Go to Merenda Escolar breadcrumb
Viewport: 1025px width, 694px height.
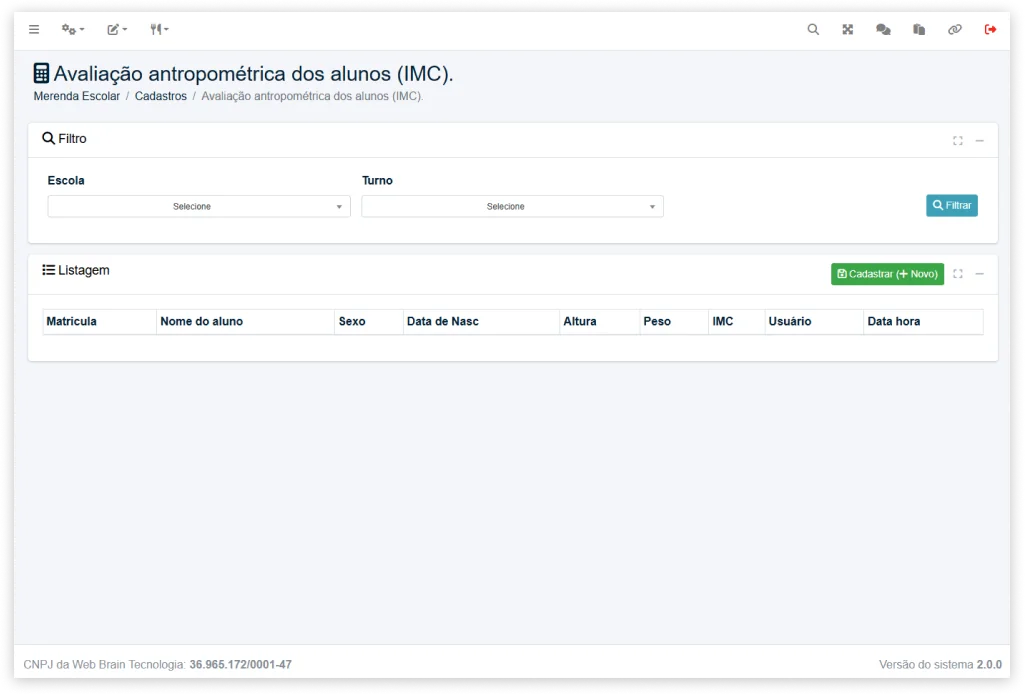[76, 96]
